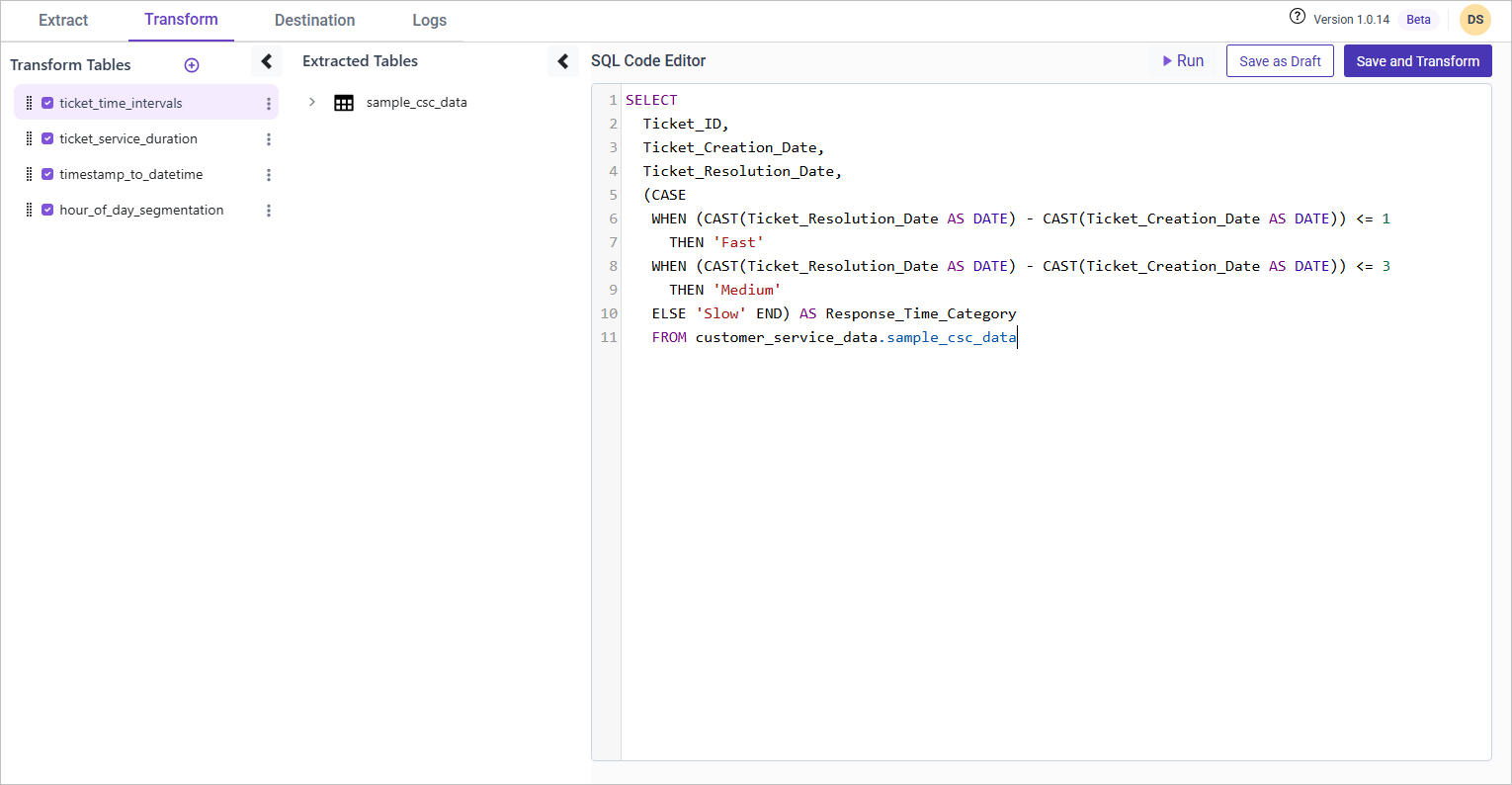
Task: Open three-dot menu for hour_of_day_segmentation
Action: click(269, 211)
